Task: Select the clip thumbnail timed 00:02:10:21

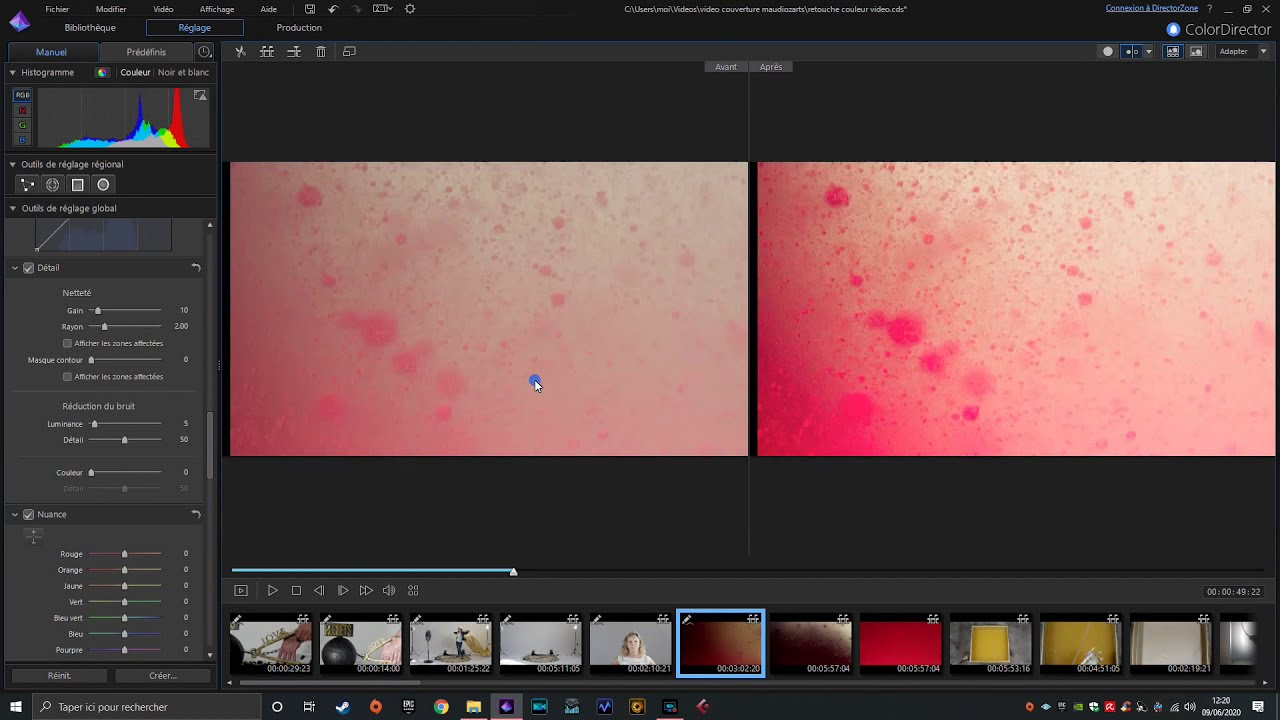Action: click(x=630, y=644)
